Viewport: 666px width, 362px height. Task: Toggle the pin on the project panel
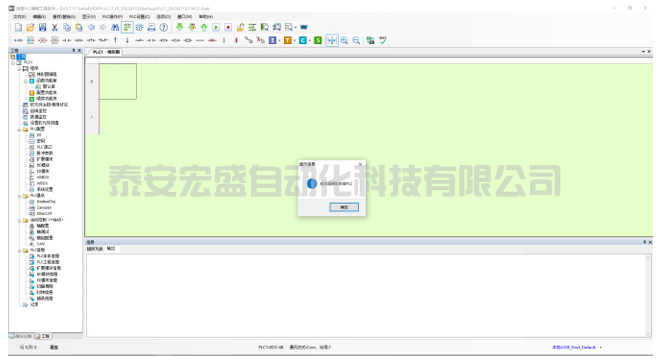73,51
